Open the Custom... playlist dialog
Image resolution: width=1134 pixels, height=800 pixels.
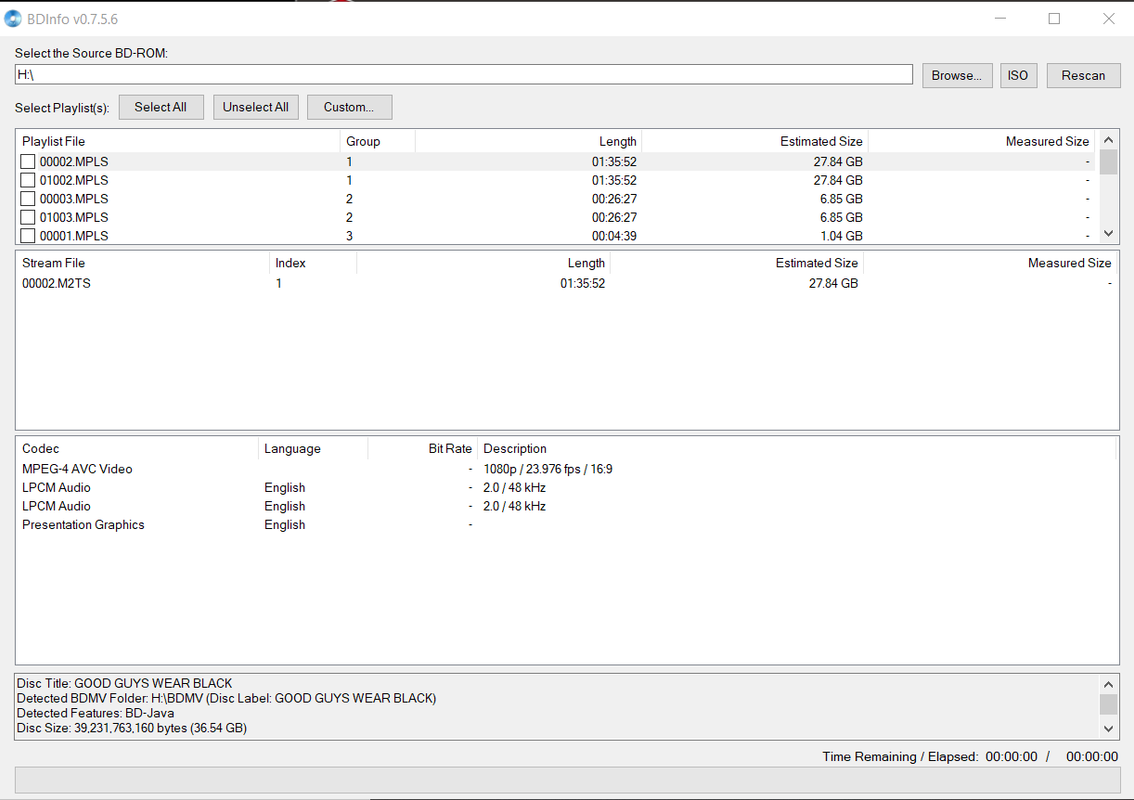(x=349, y=107)
